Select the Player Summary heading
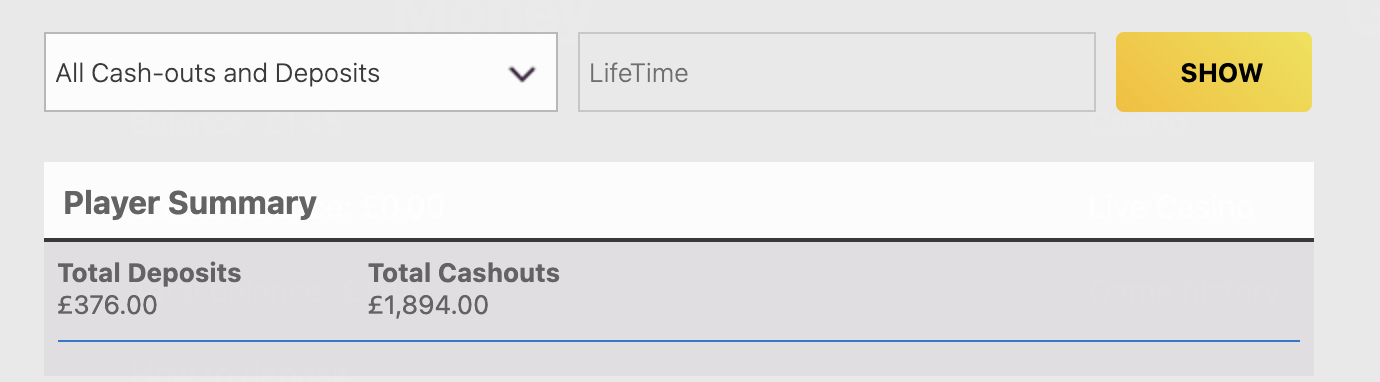This screenshot has width=1380, height=382. click(x=190, y=203)
